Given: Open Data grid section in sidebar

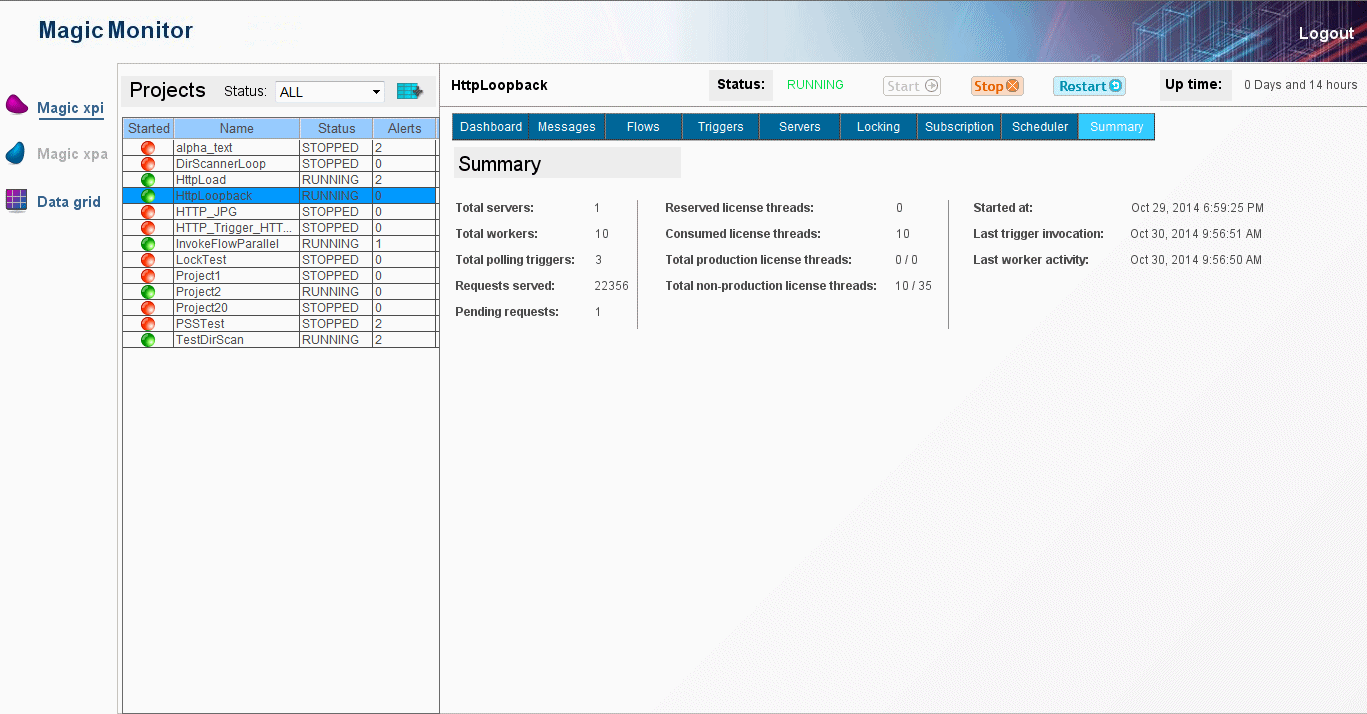Looking at the screenshot, I should [68, 202].
